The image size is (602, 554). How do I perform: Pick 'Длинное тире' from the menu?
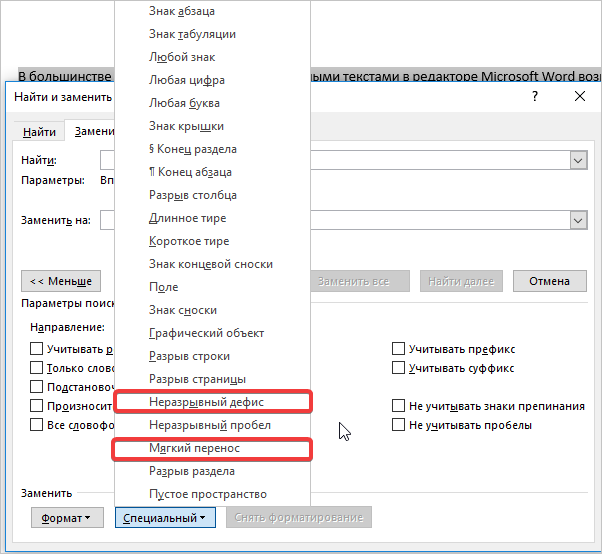187,218
